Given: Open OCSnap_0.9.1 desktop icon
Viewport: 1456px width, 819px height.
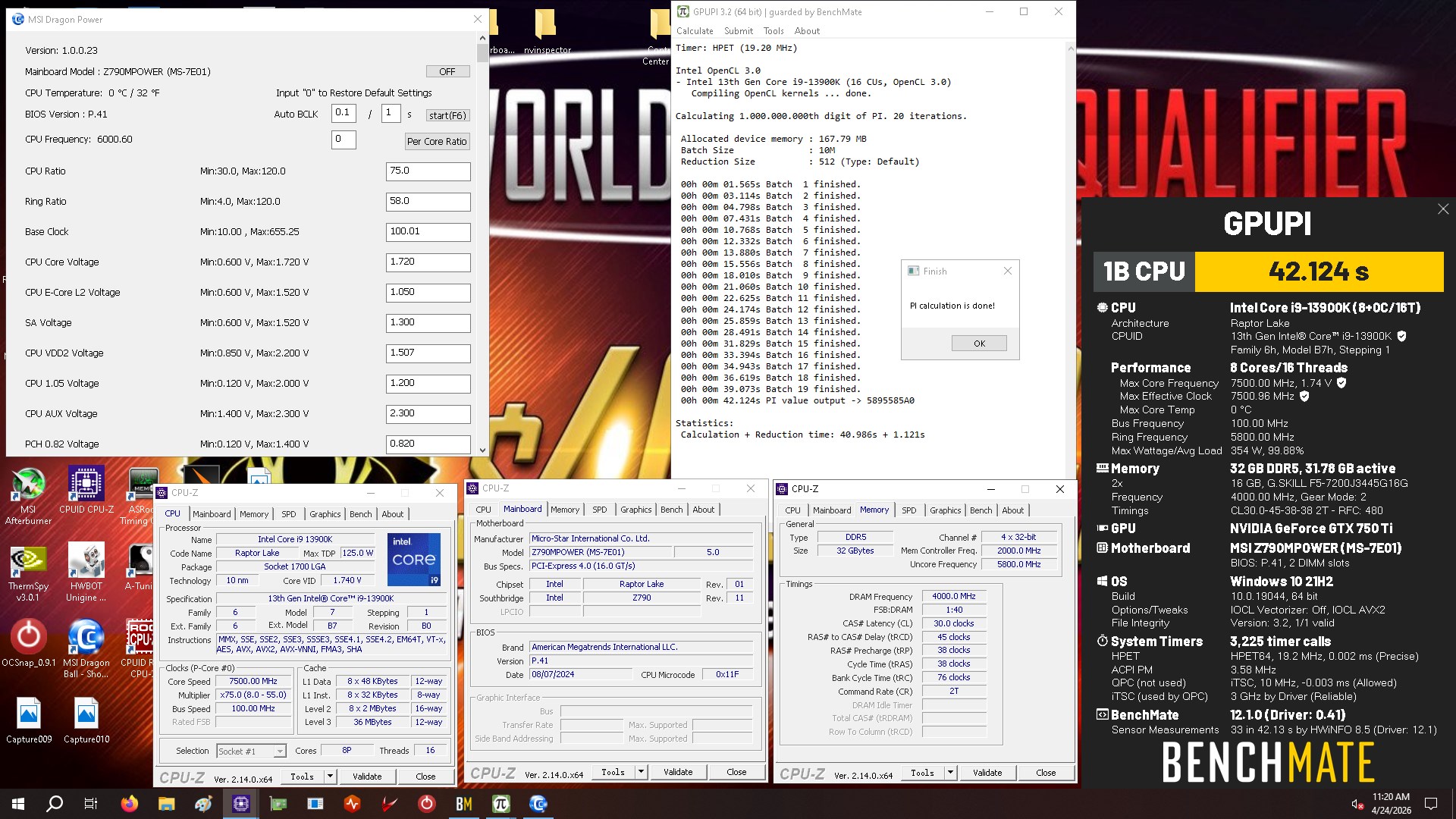Looking at the screenshot, I should click(28, 644).
